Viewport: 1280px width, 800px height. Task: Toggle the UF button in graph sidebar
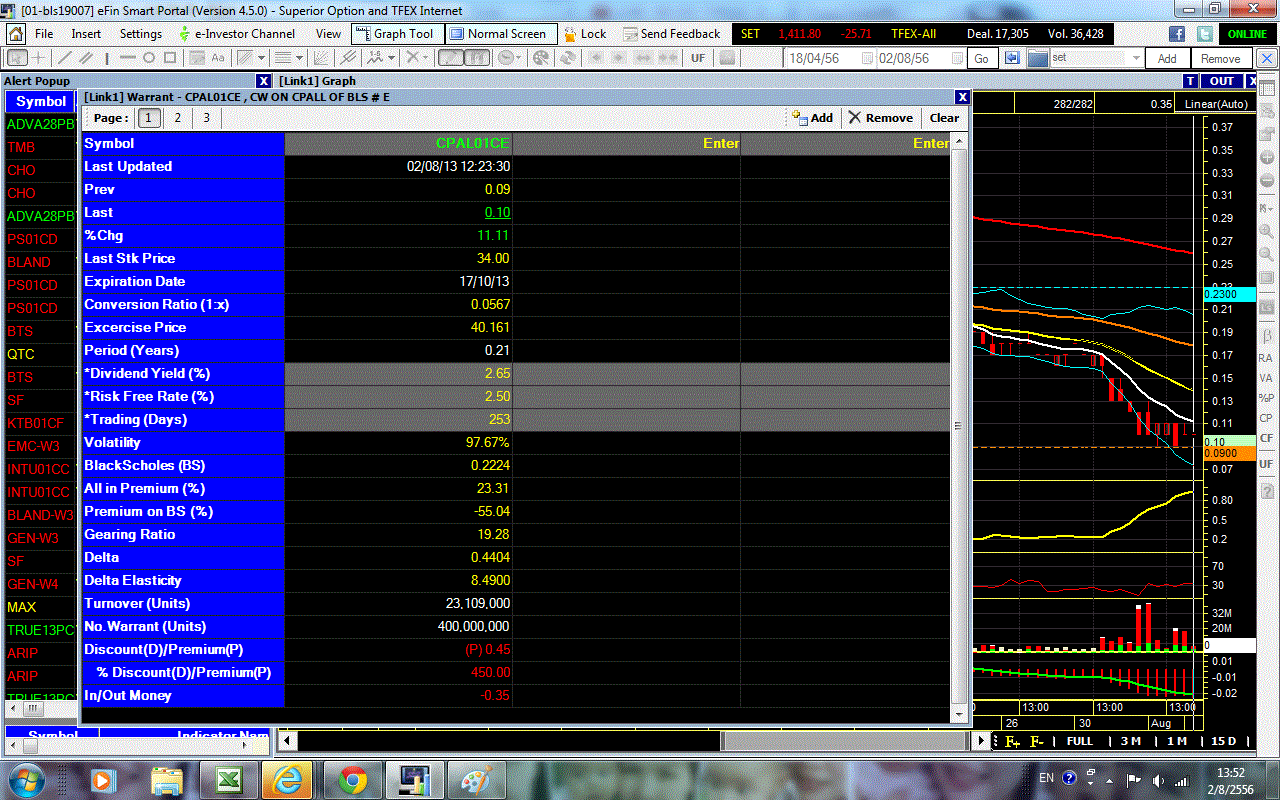(1266, 463)
